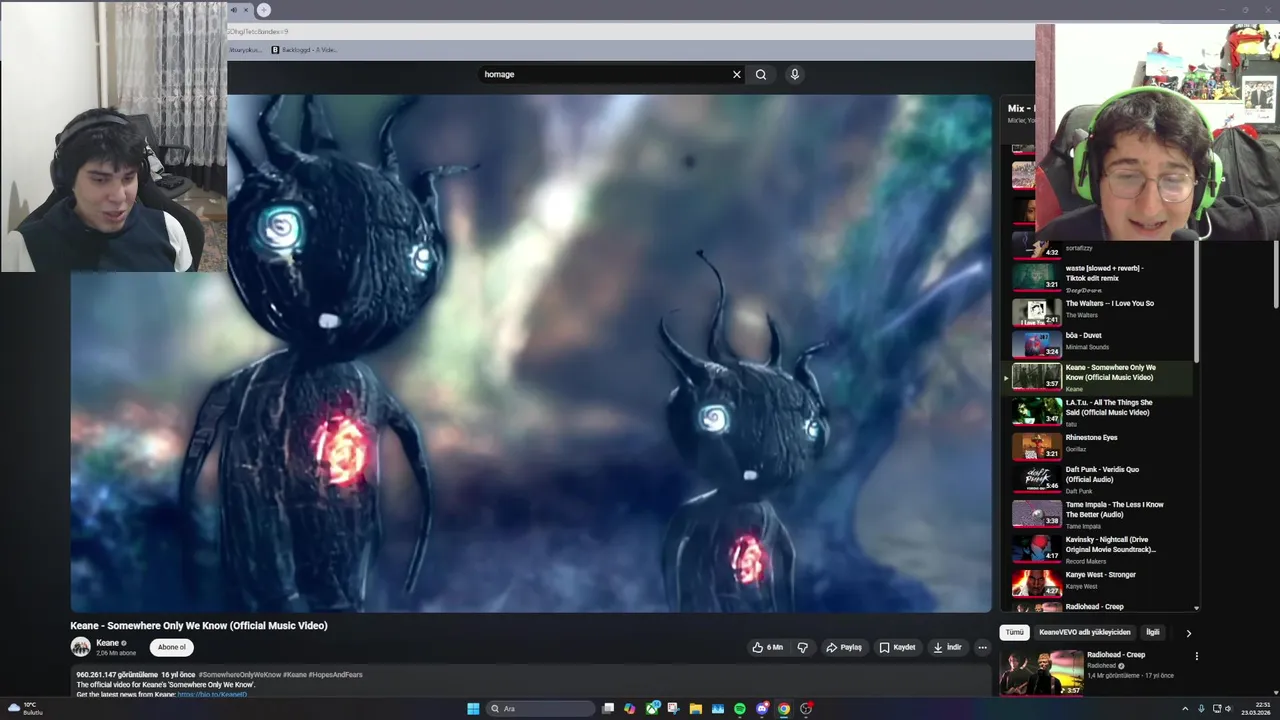
Task: Open the three-dot more actions menu under video
Action: [982, 647]
